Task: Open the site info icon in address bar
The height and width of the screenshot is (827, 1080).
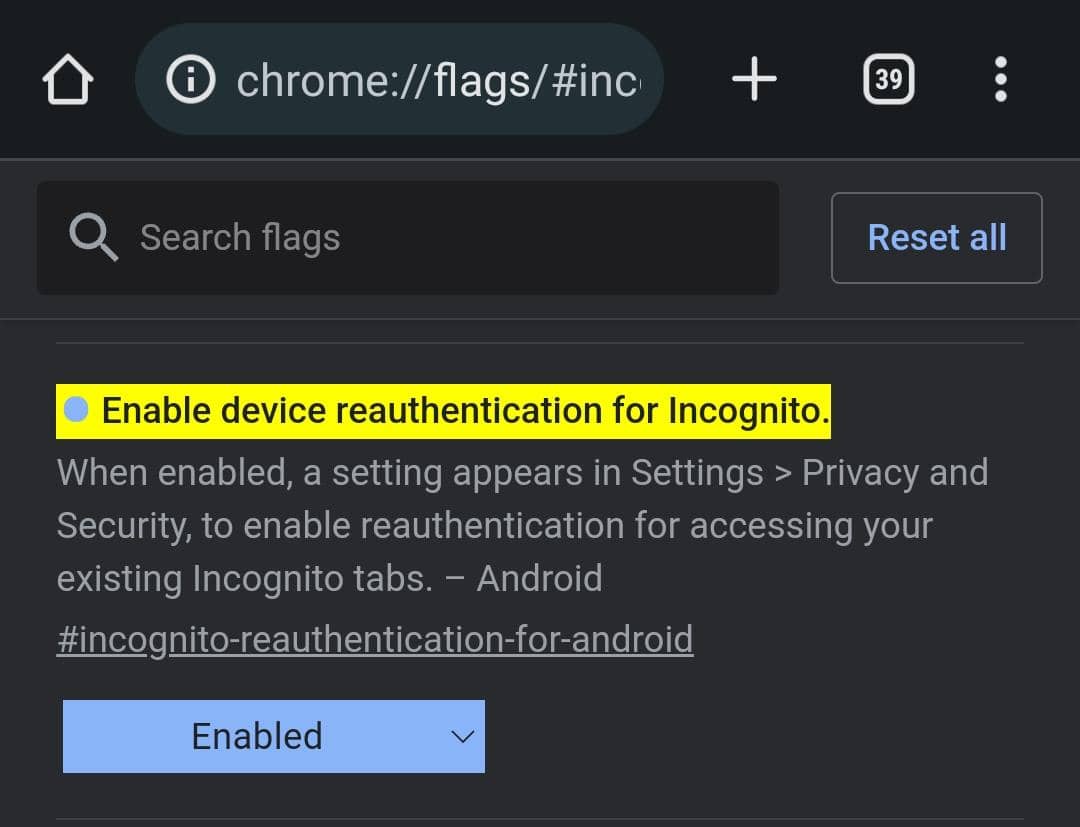Action: (x=190, y=80)
